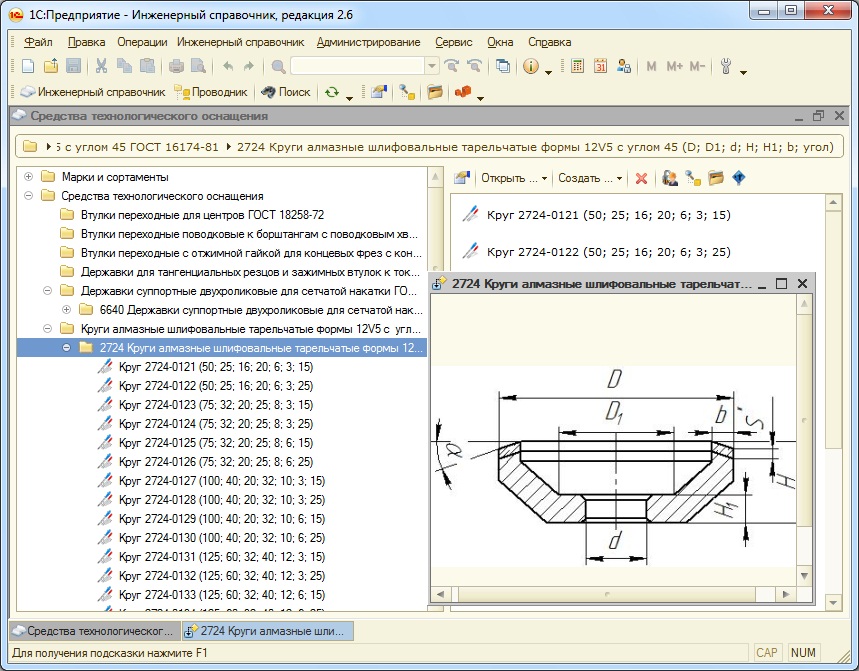Open dropdown arrow beside Создать ...
The image size is (859, 671).
[619, 179]
